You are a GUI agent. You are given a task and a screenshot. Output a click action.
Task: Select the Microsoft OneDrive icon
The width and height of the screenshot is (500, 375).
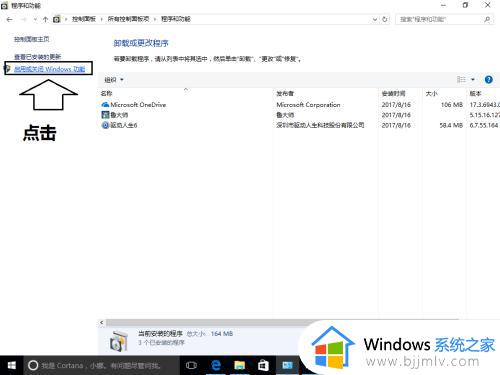point(105,105)
